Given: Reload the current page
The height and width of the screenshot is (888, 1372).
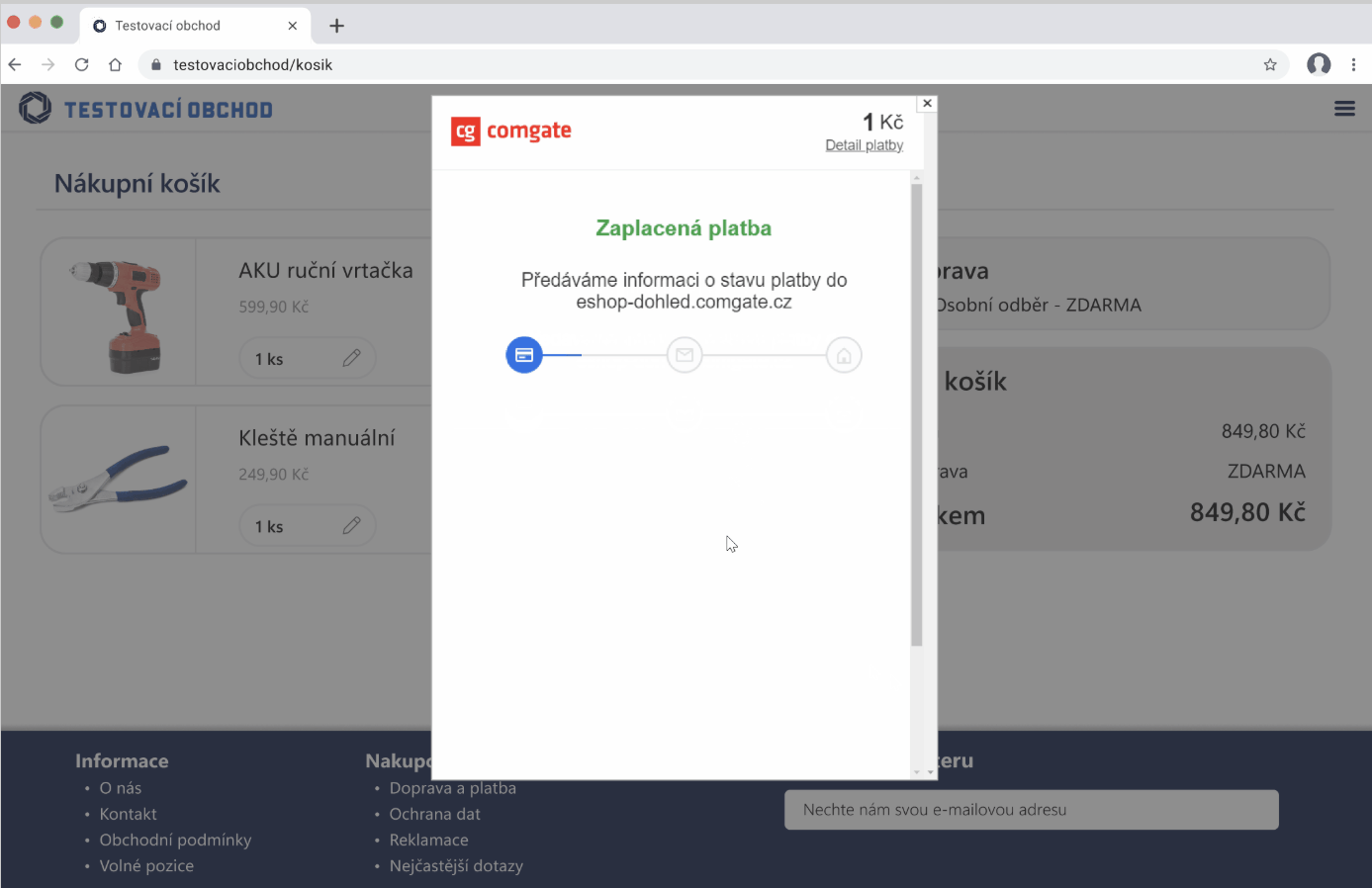Looking at the screenshot, I should pos(82,64).
